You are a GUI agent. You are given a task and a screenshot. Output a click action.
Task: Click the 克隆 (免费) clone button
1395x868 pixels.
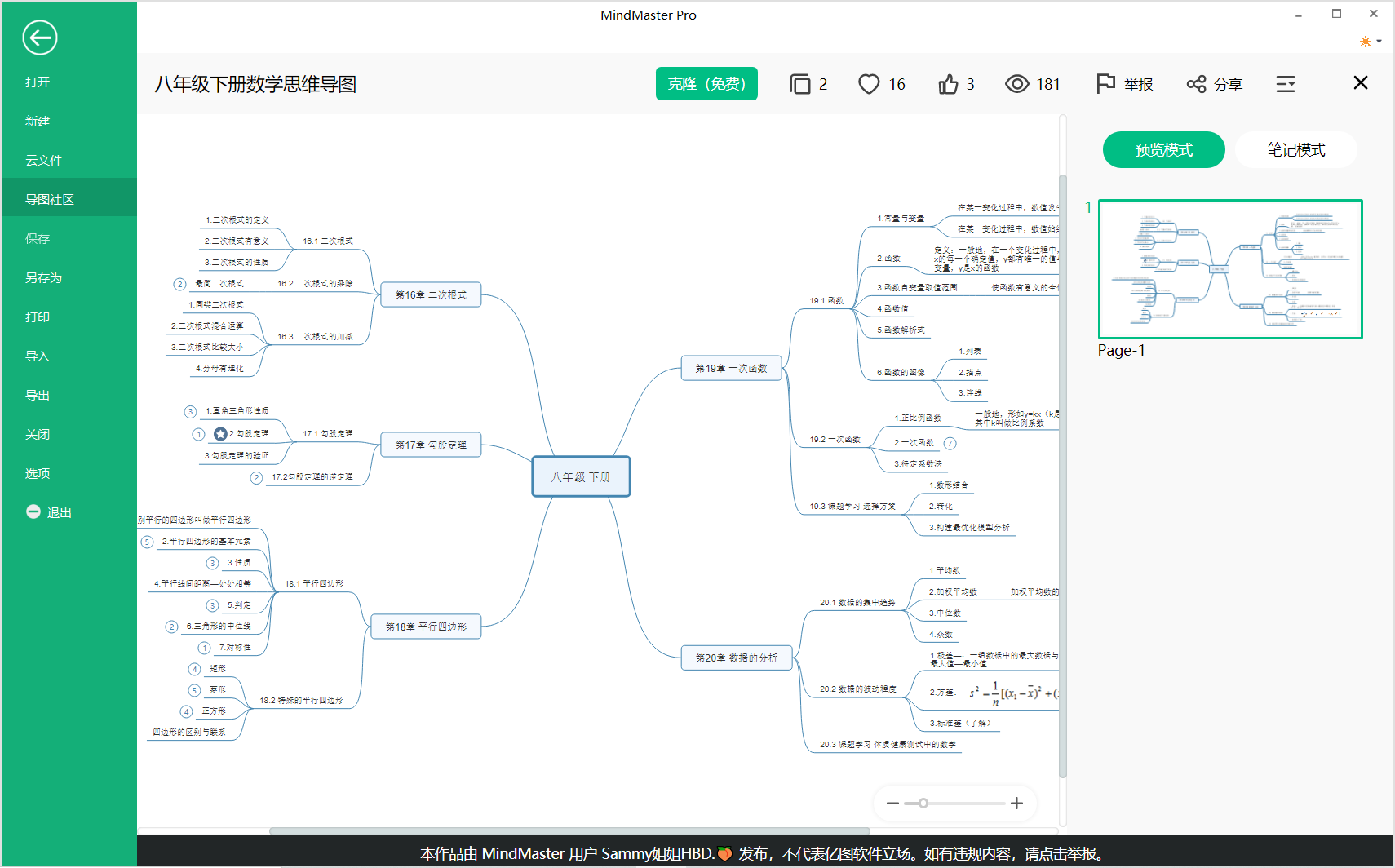pyautogui.click(x=706, y=84)
